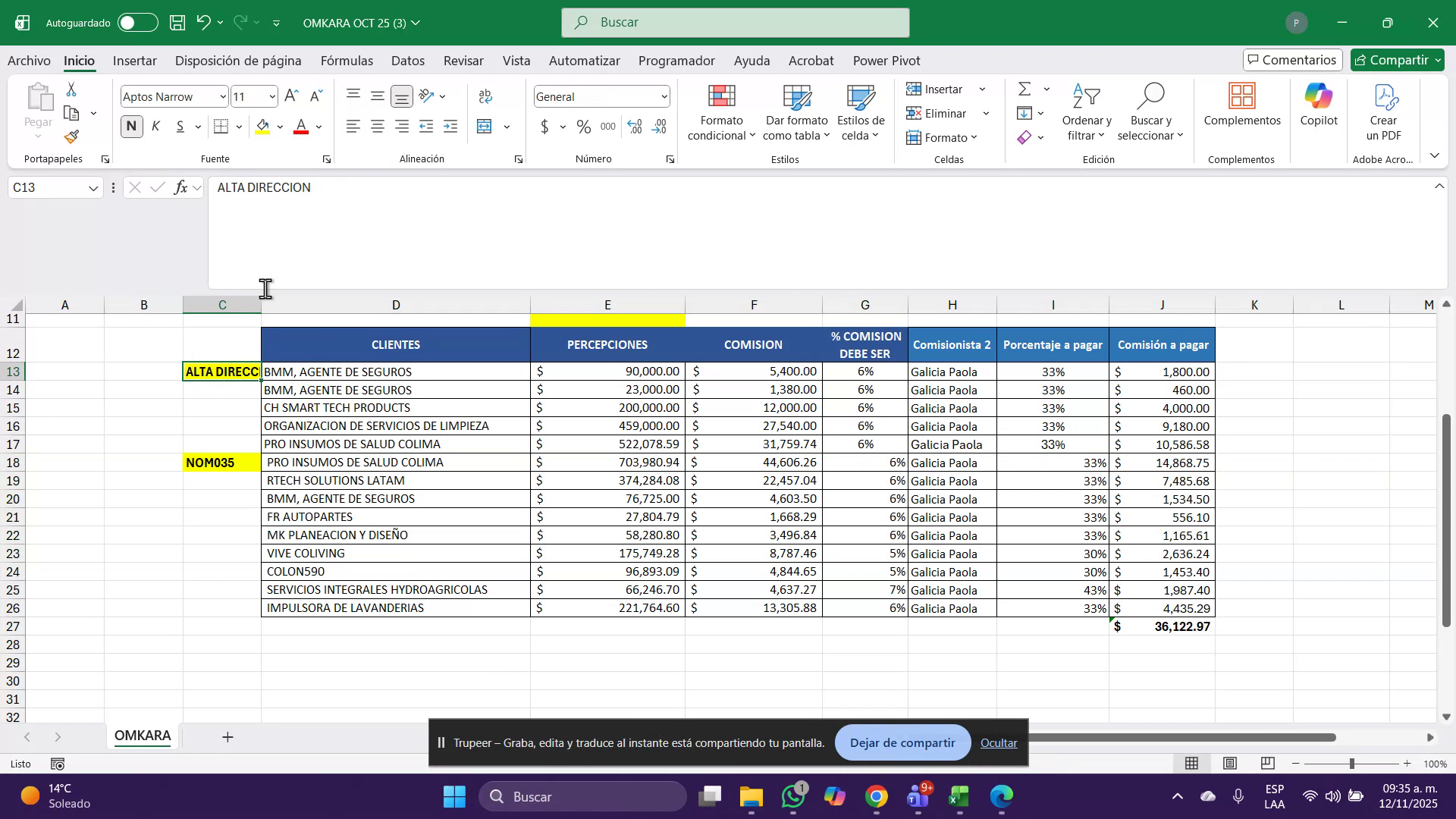Open the Programador menu tab

click(676, 60)
